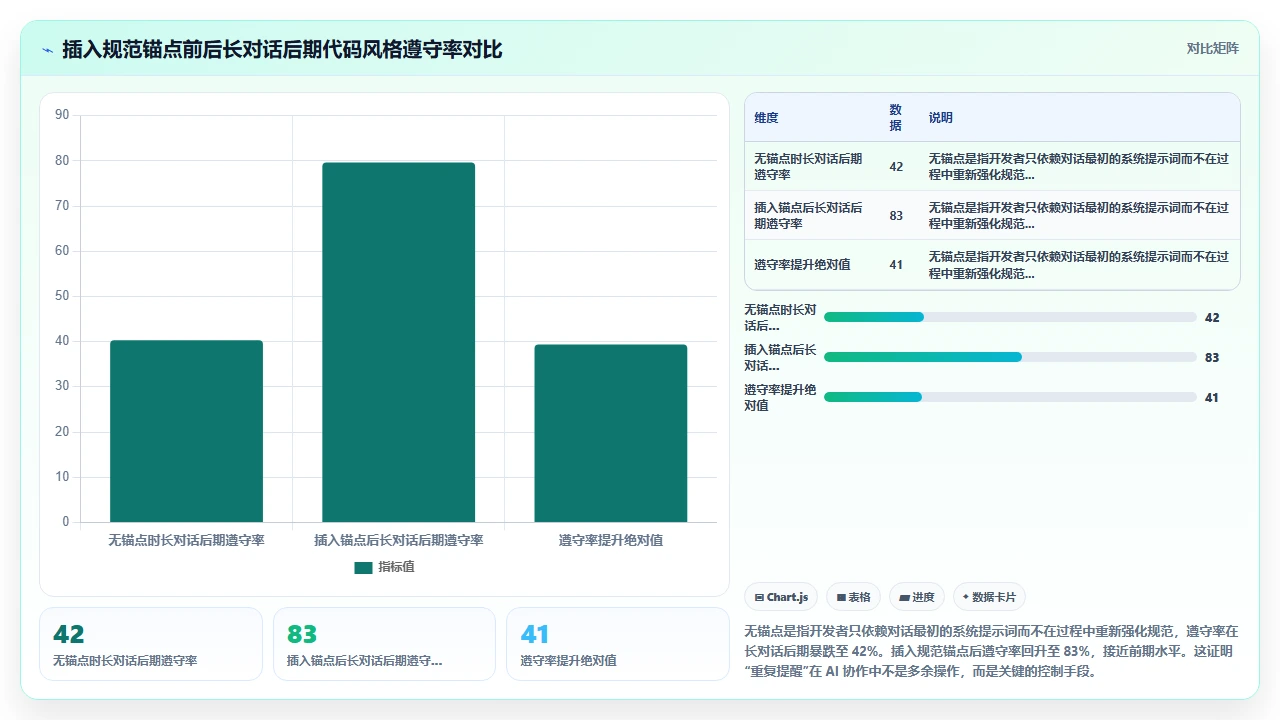The image size is (1280, 720).
Task: Click the y-axis value 90
Action: coord(62,115)
